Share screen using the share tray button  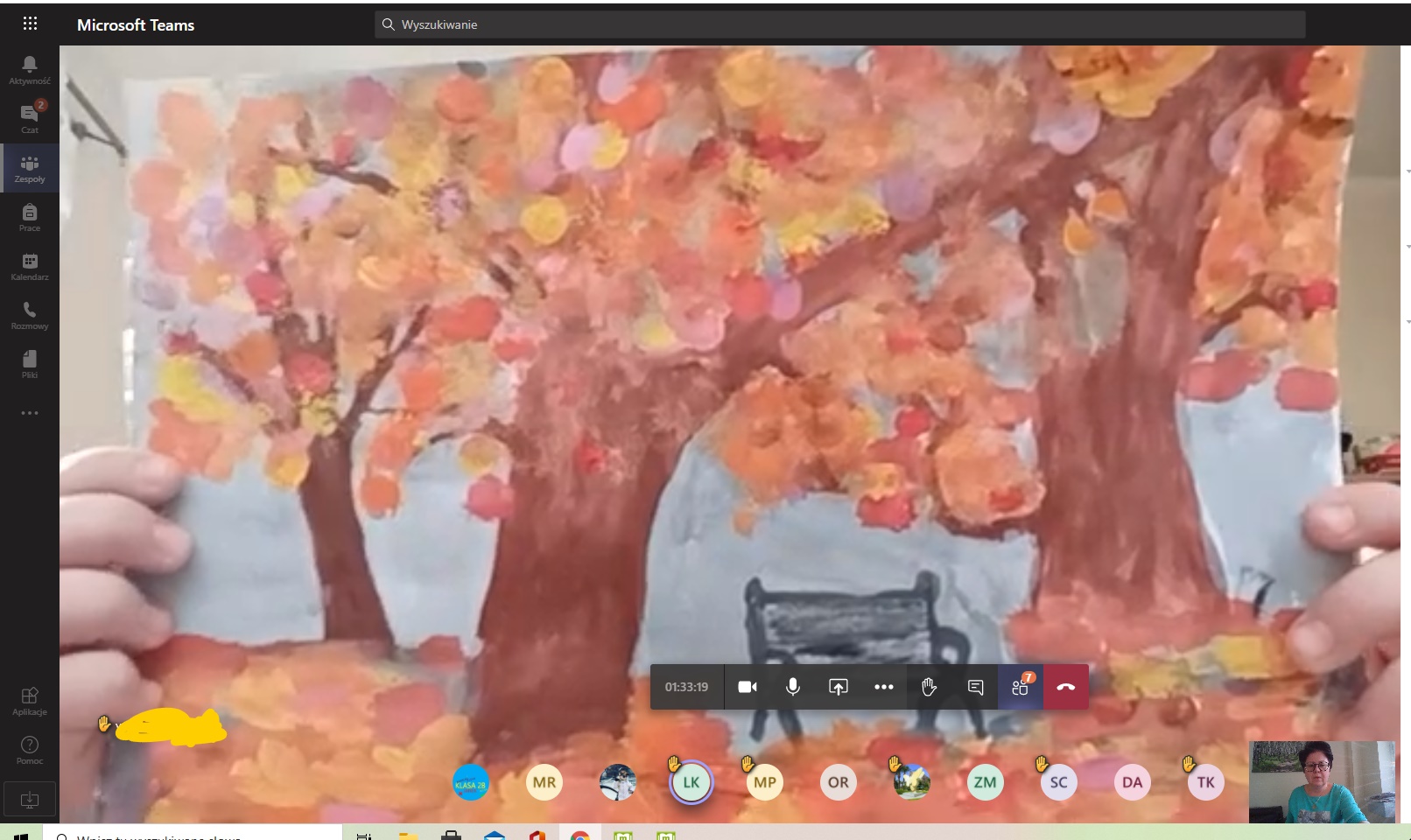[x=839, y=687]
